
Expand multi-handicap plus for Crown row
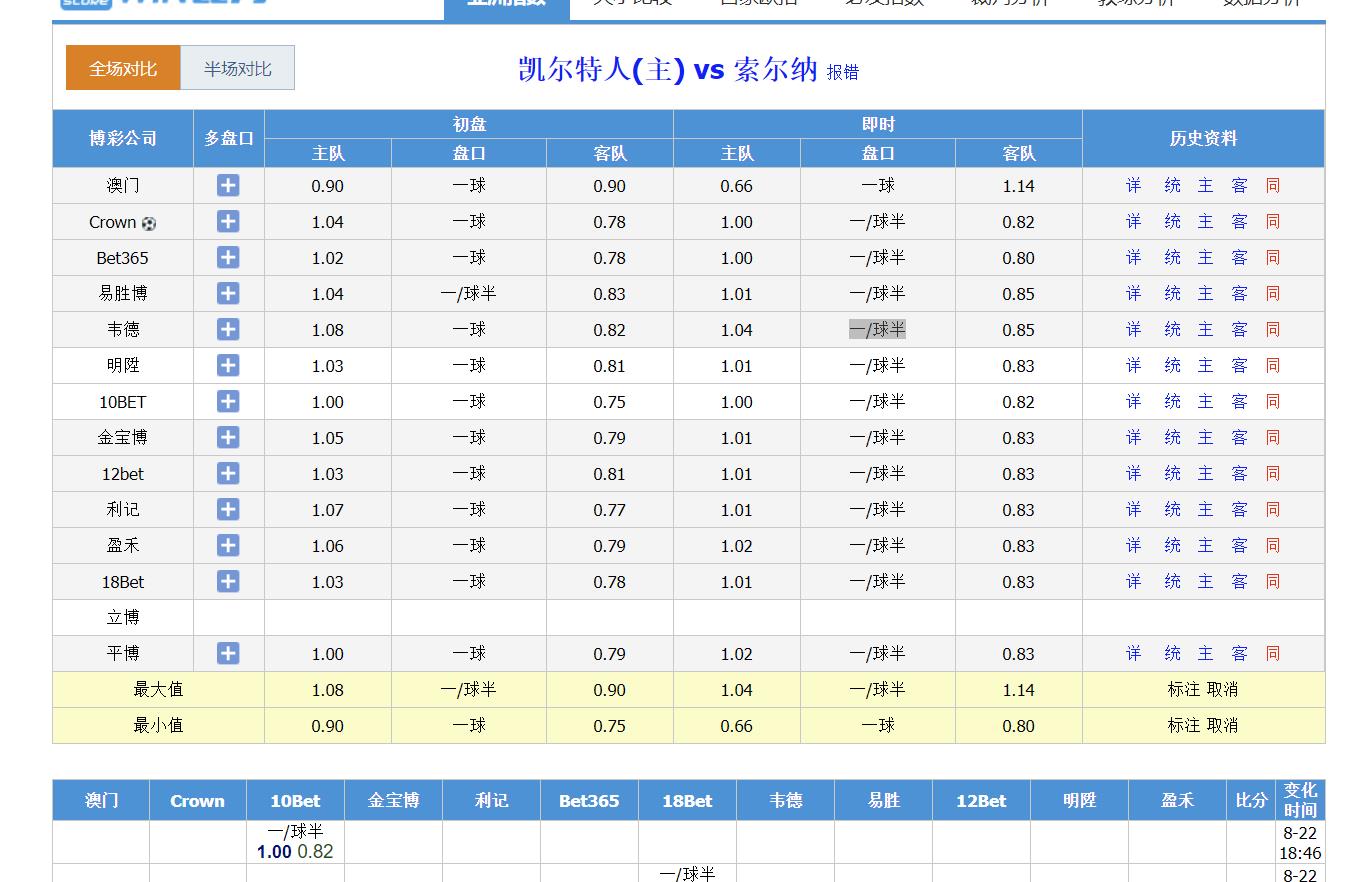pos(228,221)
